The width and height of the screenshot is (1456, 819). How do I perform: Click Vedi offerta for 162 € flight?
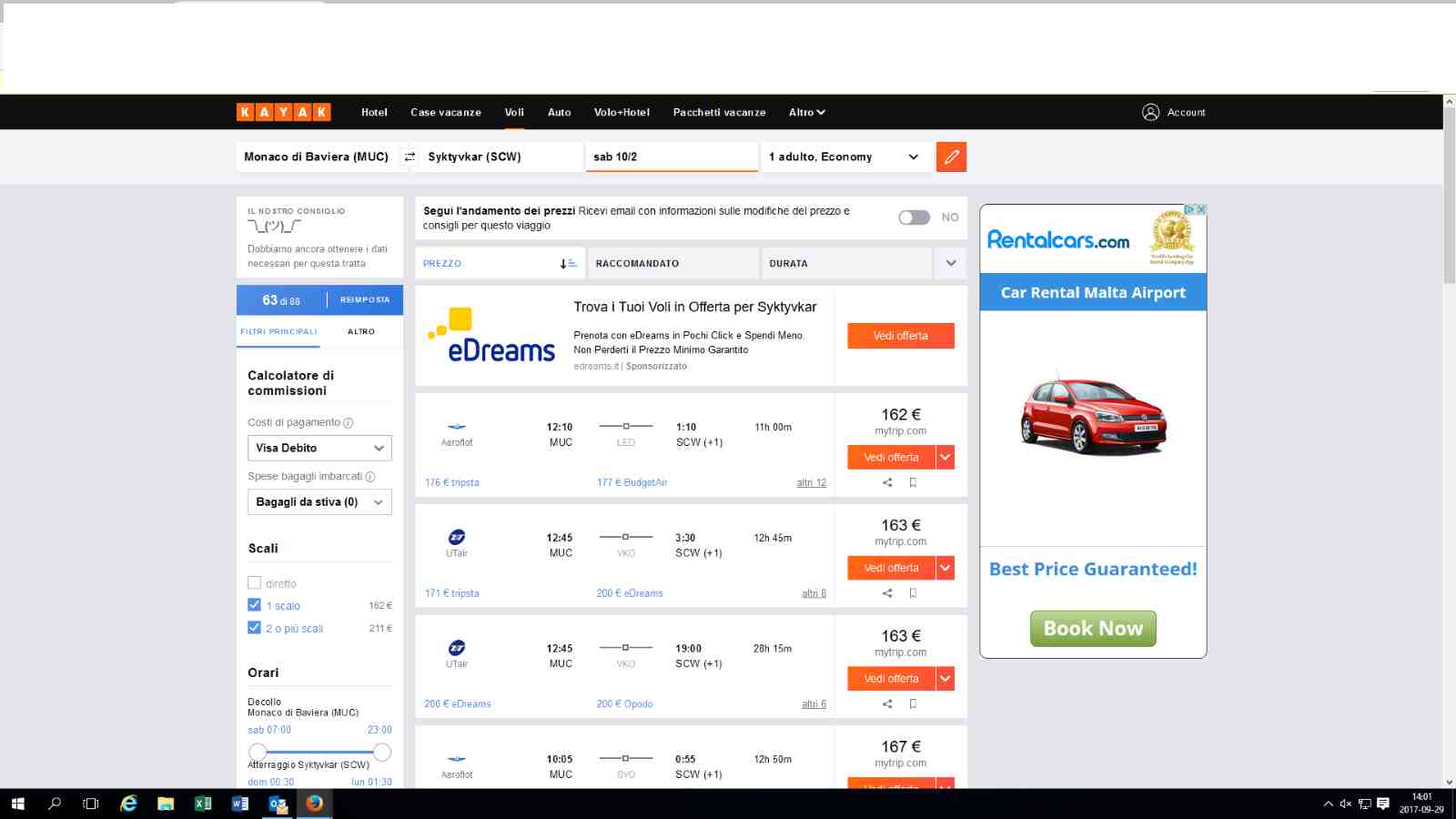(891, 457)
